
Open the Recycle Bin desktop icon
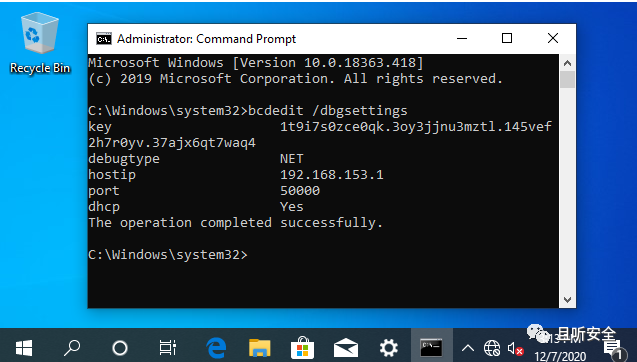[40, 43]
